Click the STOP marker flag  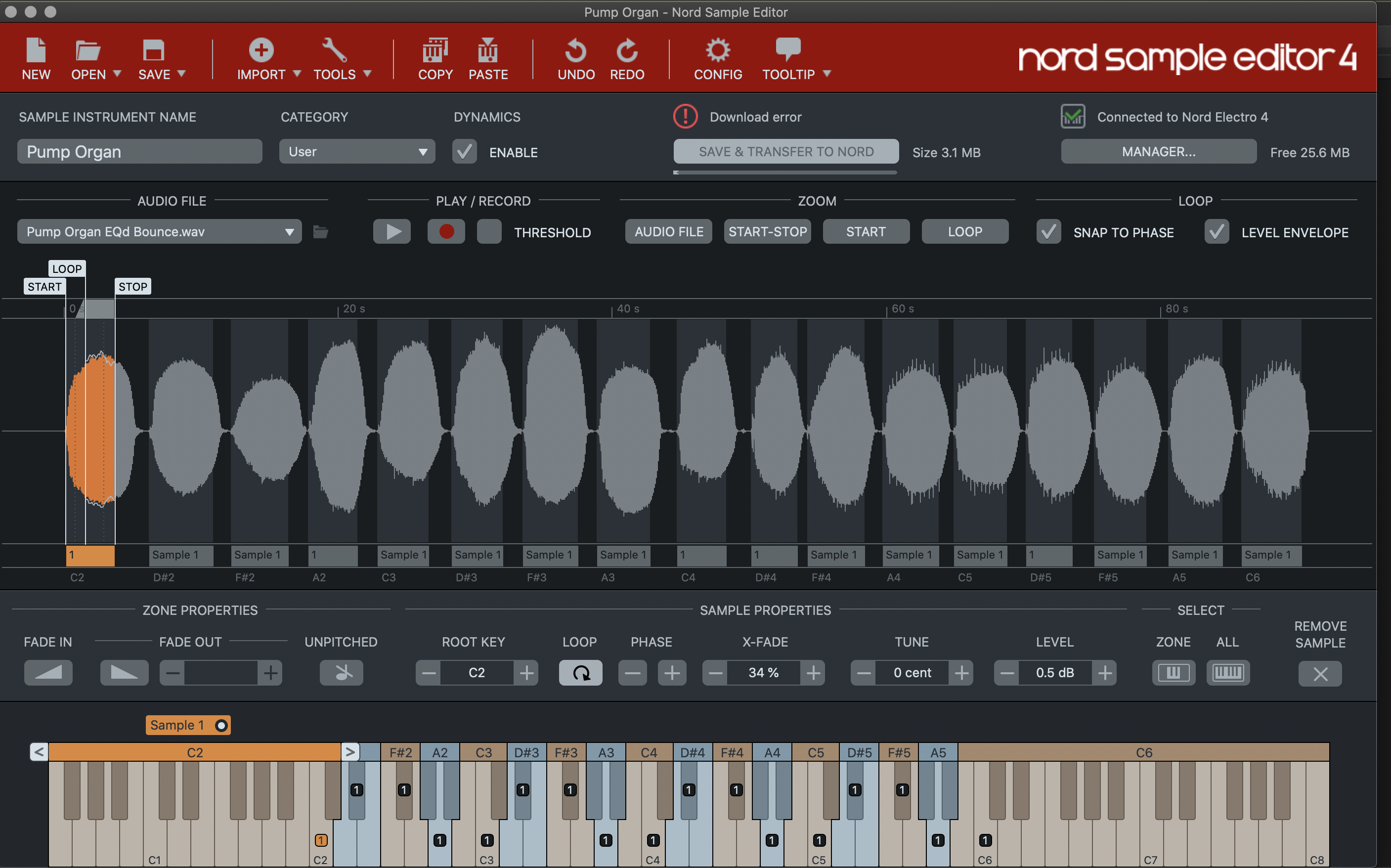[x=132, y=287]
